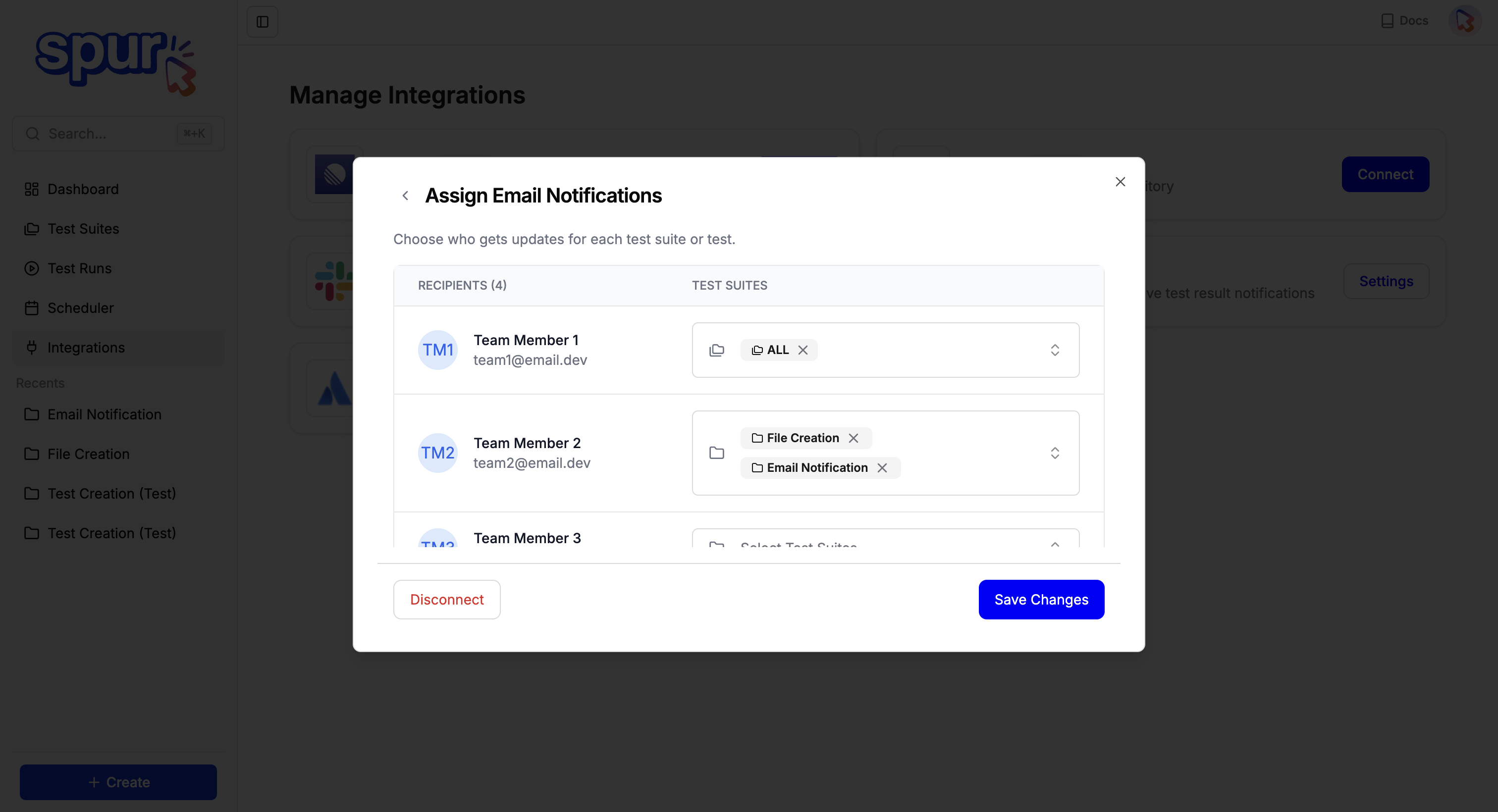Open recent File Creation folder

point(88,454)
